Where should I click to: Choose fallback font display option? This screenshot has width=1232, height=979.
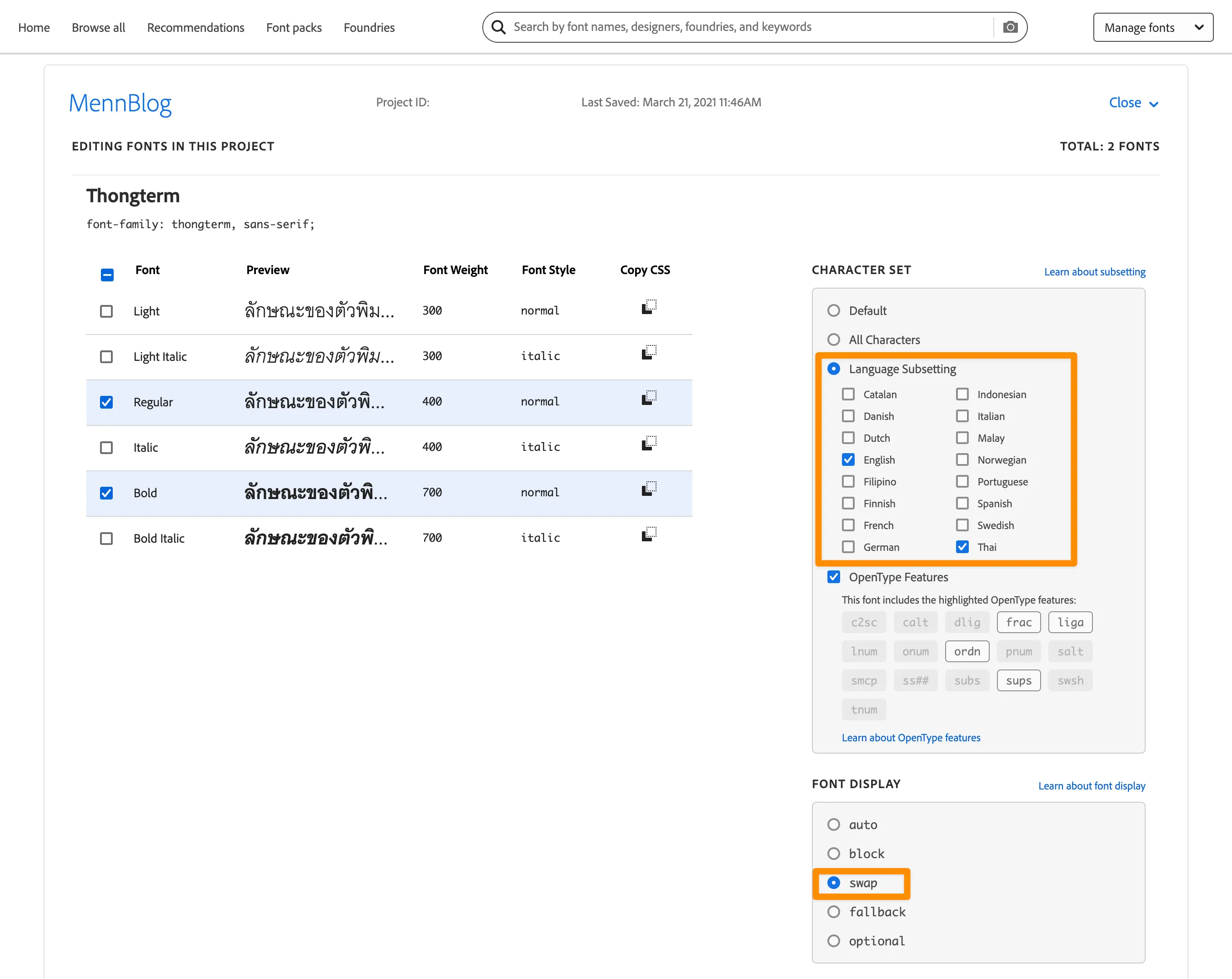coord(834,912)
